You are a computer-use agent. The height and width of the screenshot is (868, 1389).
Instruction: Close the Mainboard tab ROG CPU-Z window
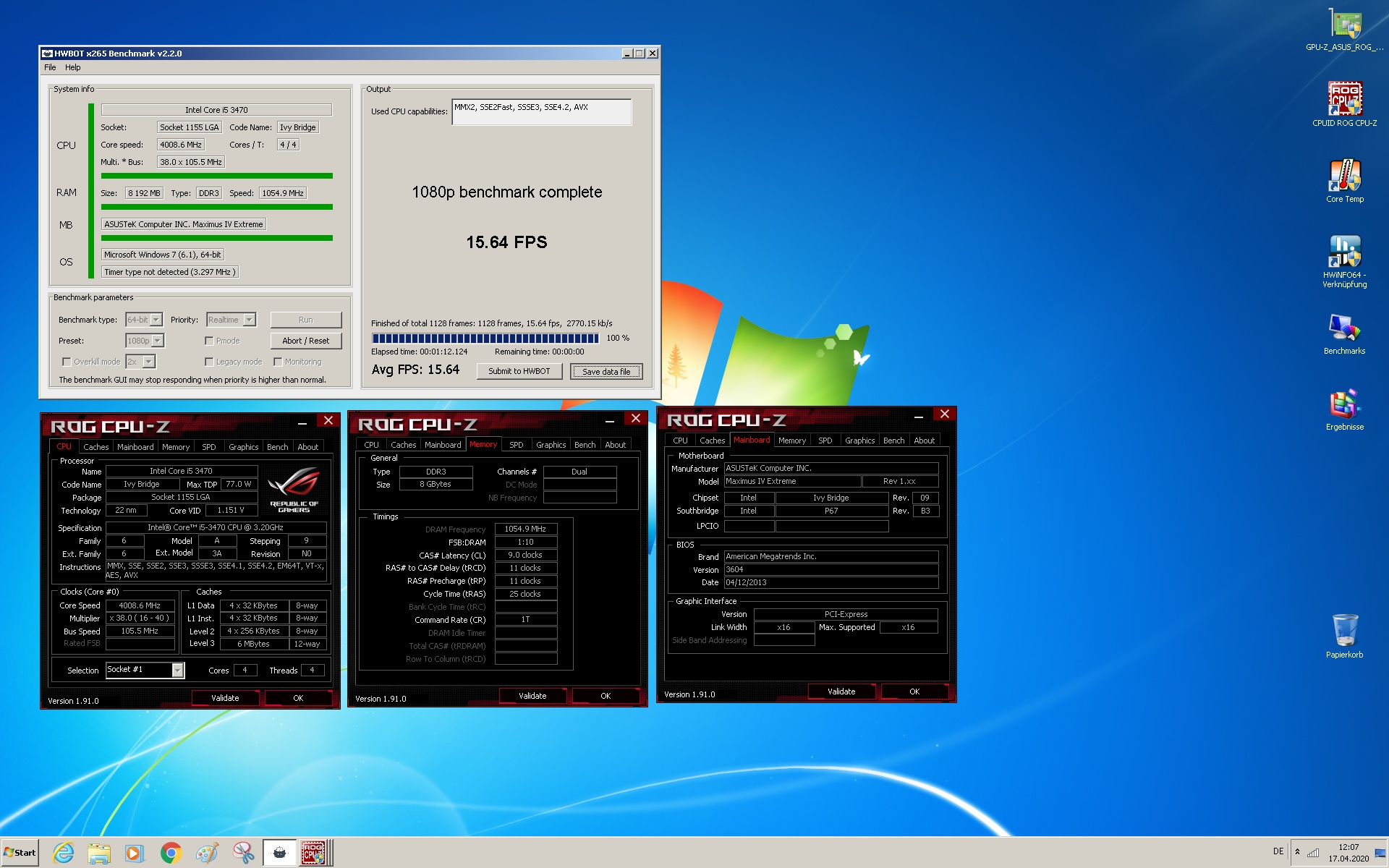pos(945,414)
